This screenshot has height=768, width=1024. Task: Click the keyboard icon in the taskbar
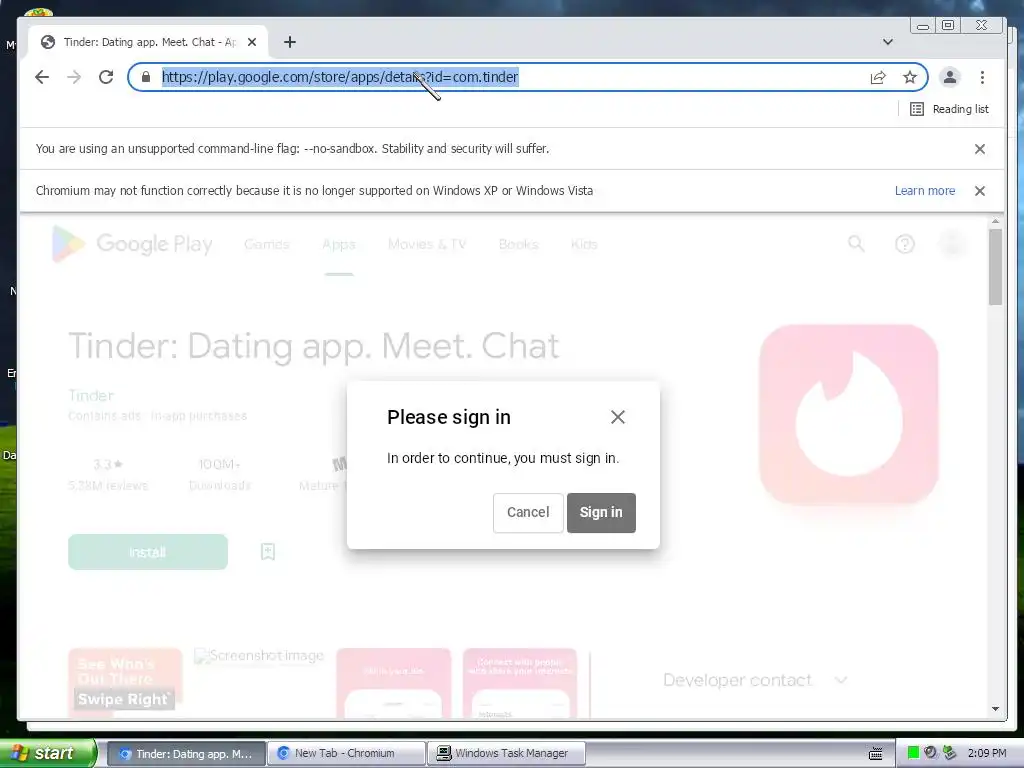(876, 754)
